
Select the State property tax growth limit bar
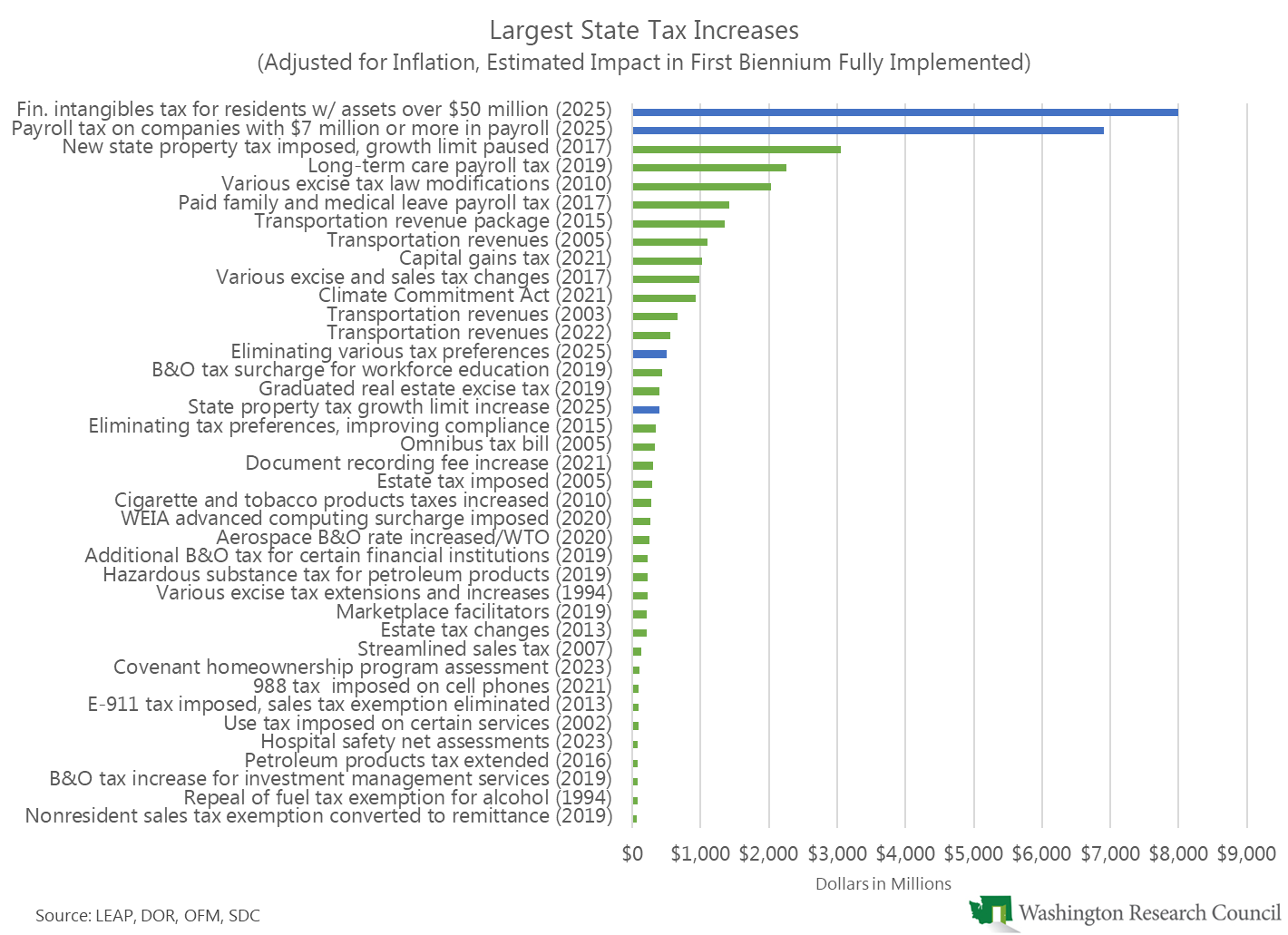(646, 409)
